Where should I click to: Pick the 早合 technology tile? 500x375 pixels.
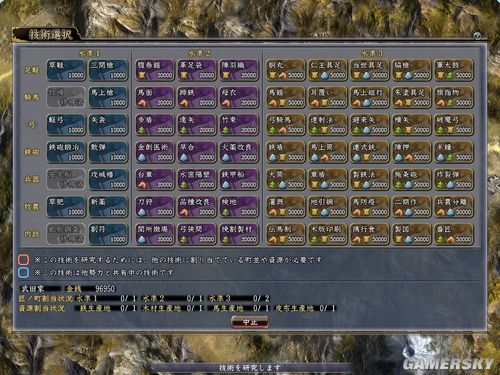coord(197,152)
